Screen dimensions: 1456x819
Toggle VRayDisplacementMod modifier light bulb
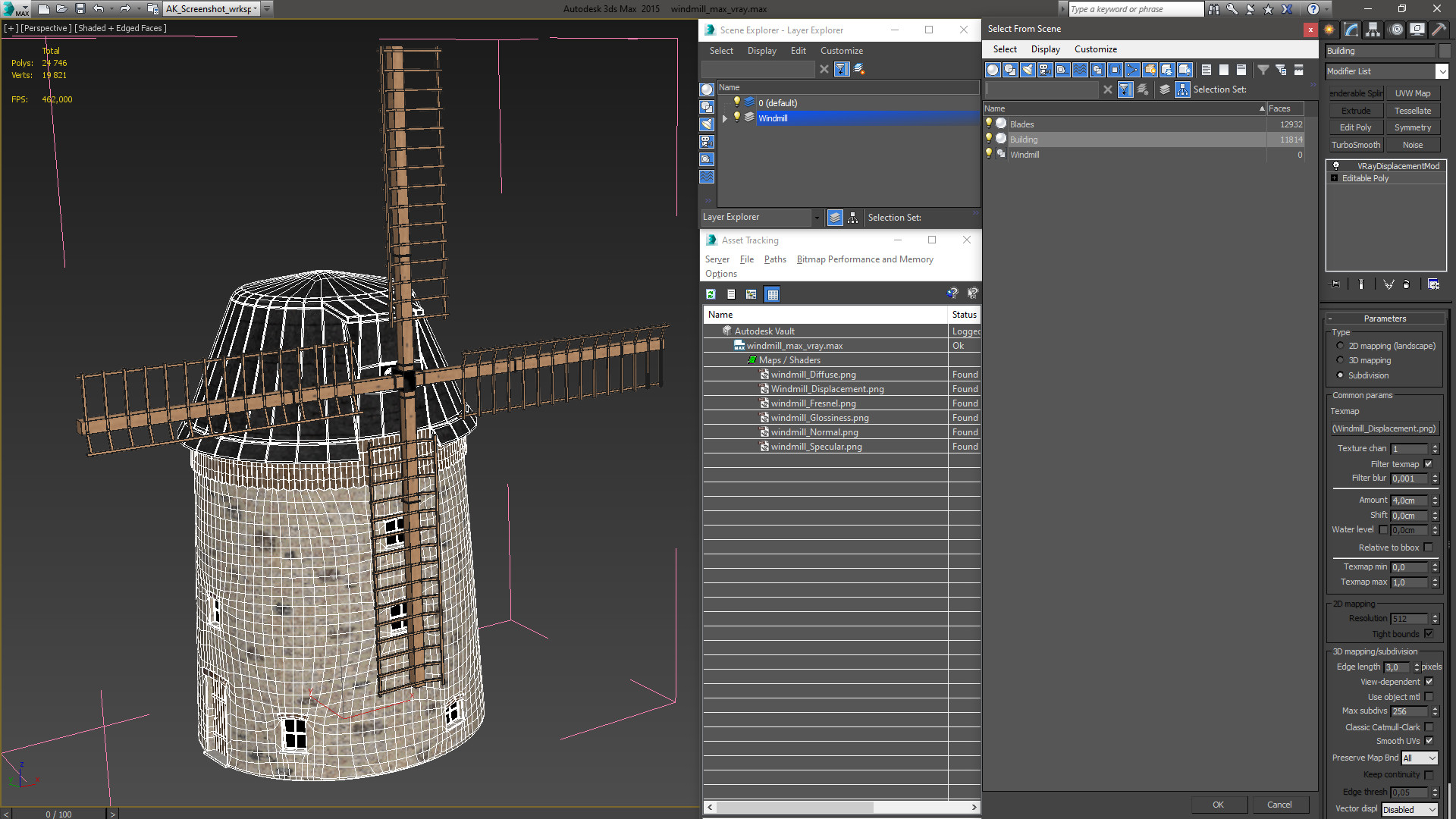coord(1336,166)
